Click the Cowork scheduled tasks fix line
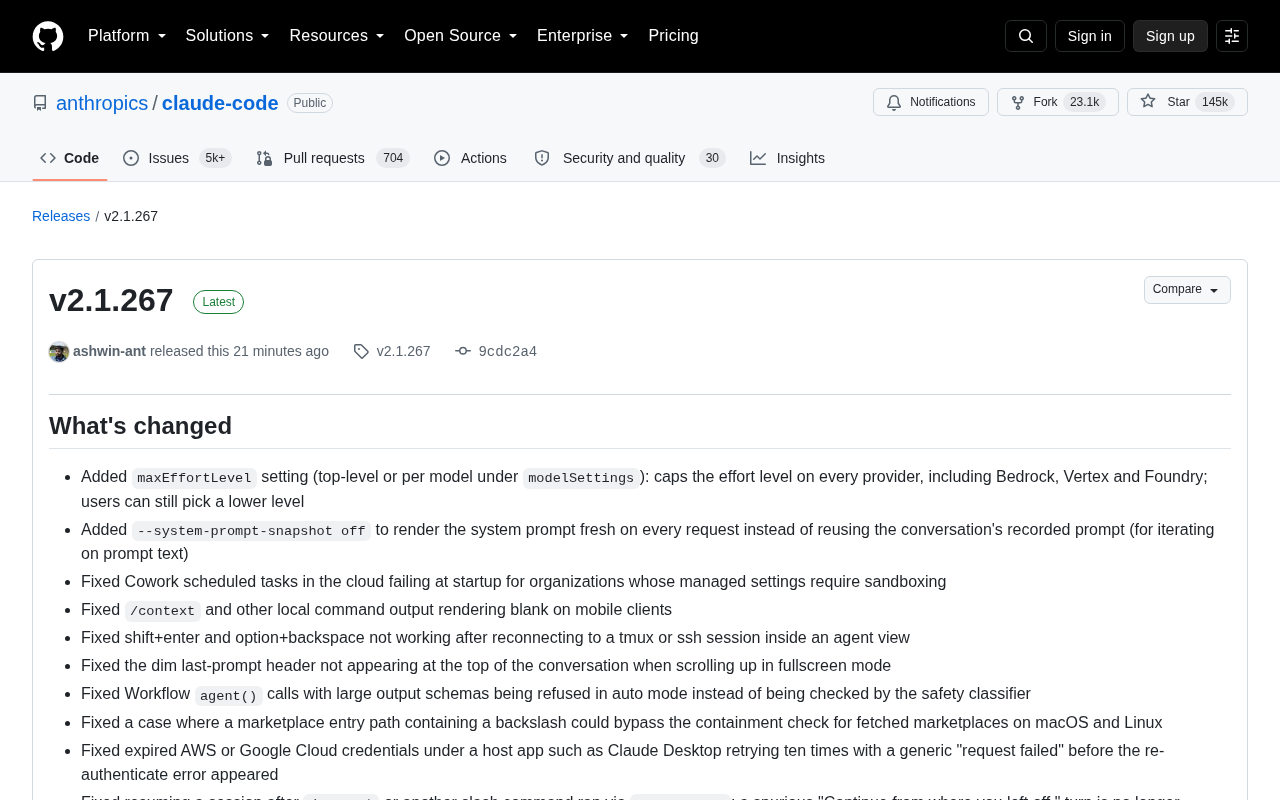Image resolution: width=1280 pixels, height=800 pixels. click(x=513, y=582)
